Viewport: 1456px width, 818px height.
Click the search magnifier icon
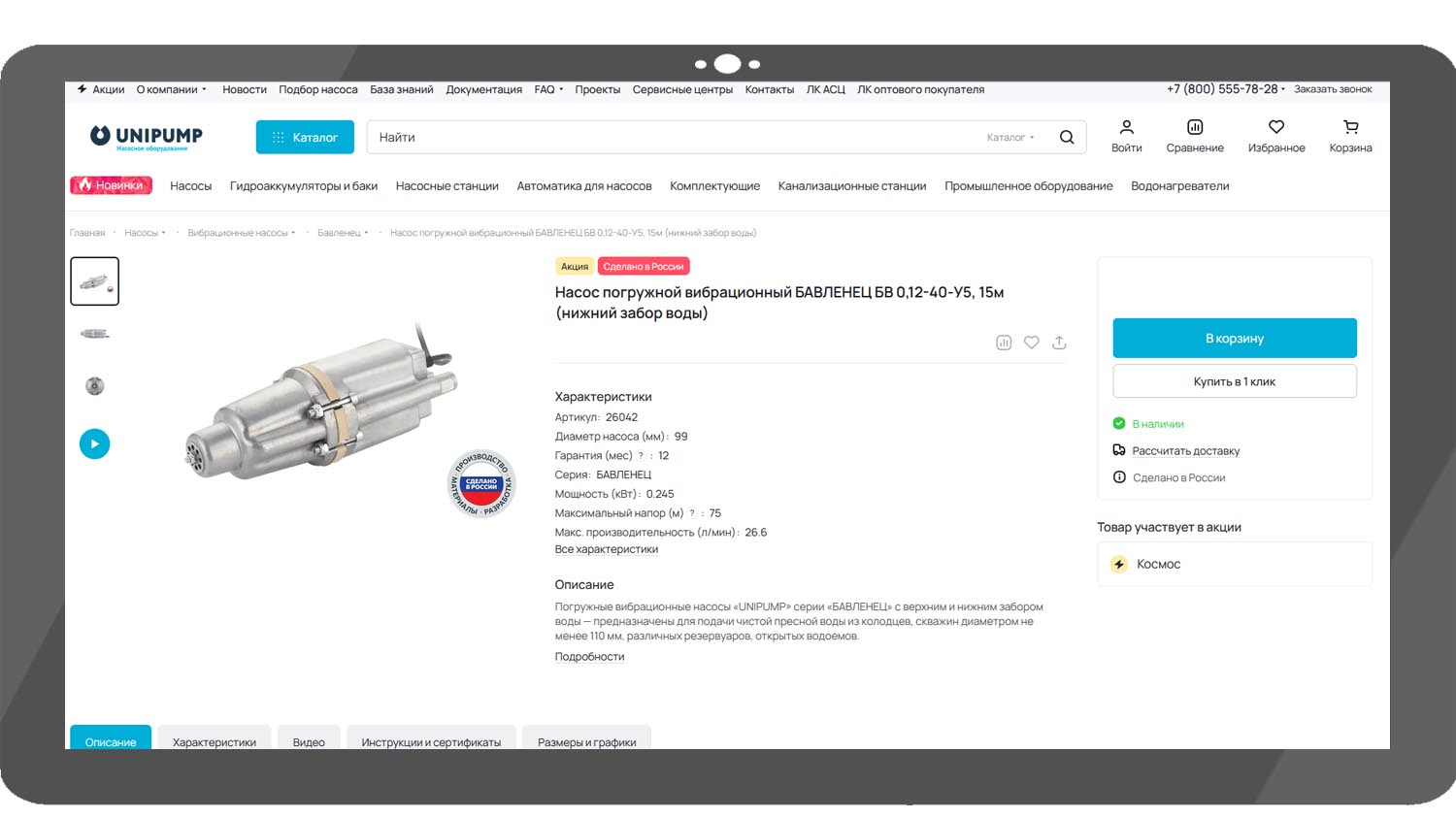coord(1066,137)
